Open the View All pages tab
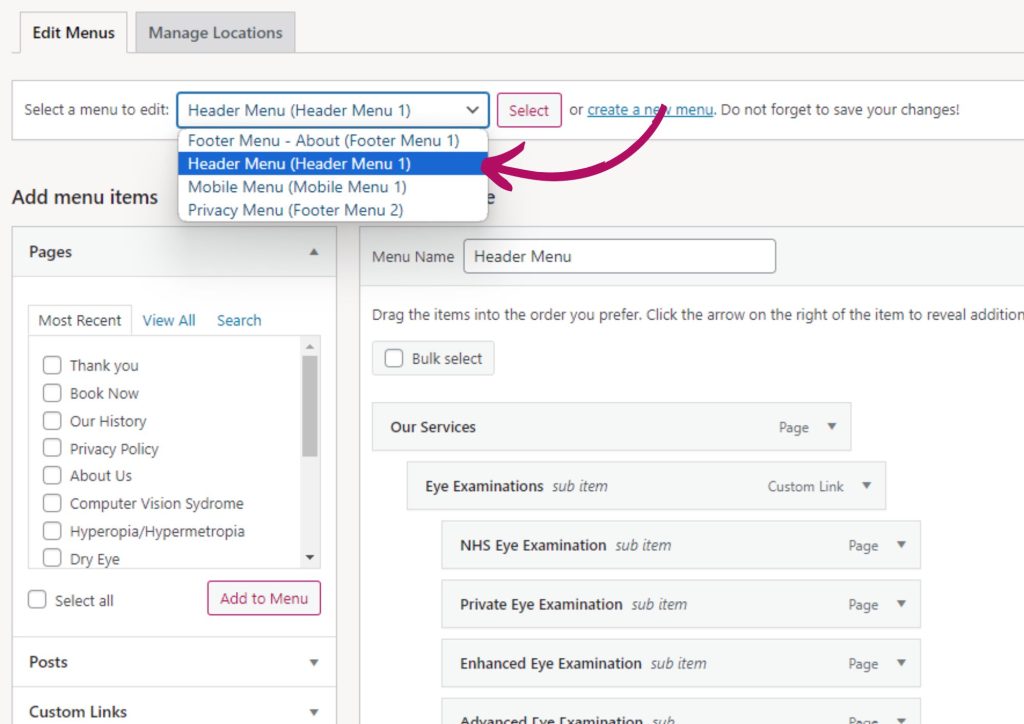This screenshot has width=1024, height=724. (x=169, y=320)
